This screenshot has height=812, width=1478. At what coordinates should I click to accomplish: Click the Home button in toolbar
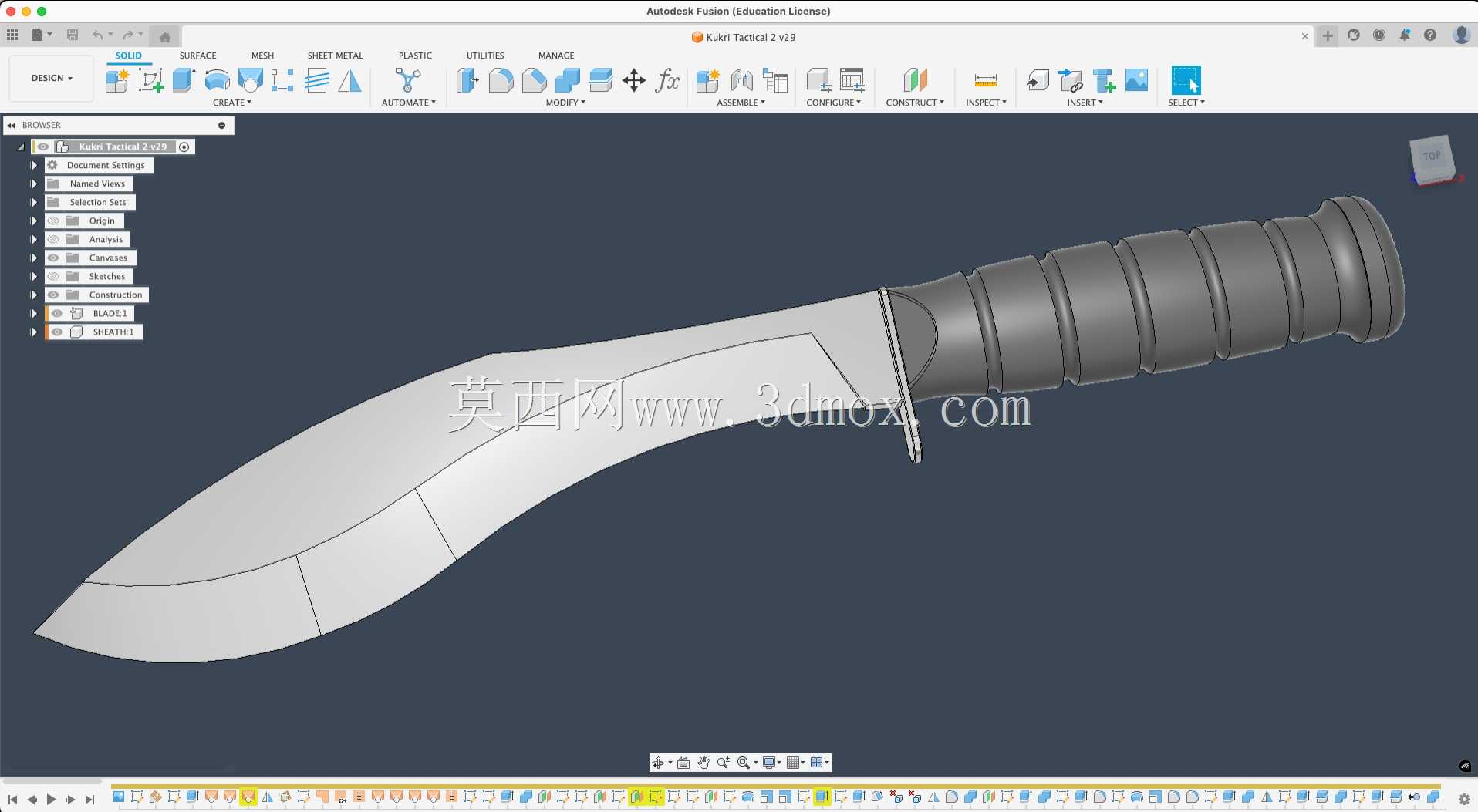pos(164,36)
